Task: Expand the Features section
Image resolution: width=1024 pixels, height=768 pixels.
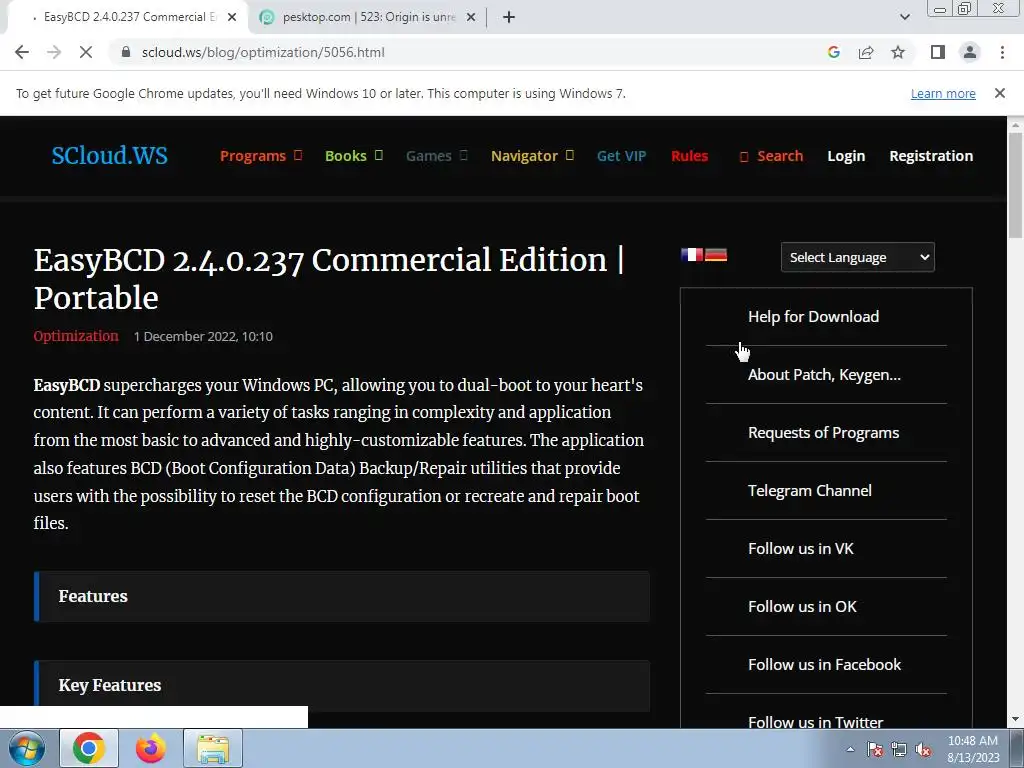Action: tap(342, 596)
